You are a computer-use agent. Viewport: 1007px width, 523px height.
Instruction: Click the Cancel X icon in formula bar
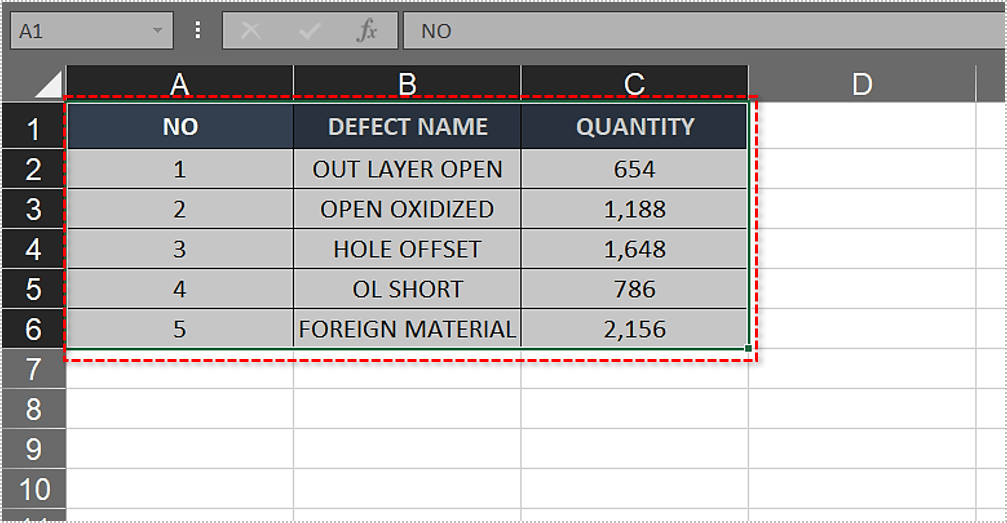tap(251, 31)
